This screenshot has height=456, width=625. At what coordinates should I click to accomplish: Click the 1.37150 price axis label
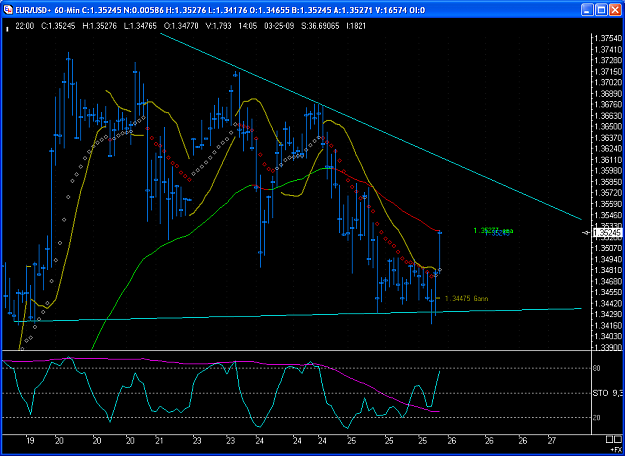click(607, 72)
